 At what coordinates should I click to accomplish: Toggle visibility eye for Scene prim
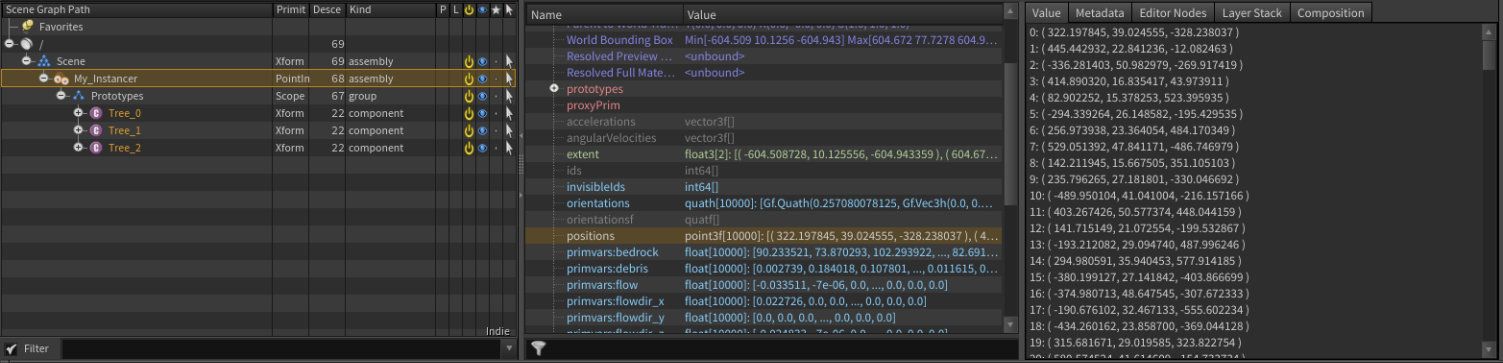482,61
